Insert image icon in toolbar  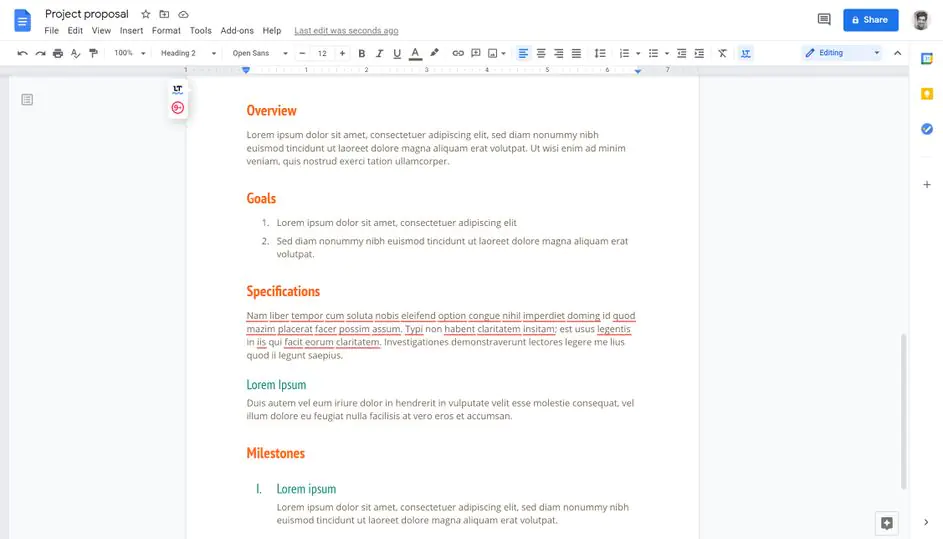[493, 54]
